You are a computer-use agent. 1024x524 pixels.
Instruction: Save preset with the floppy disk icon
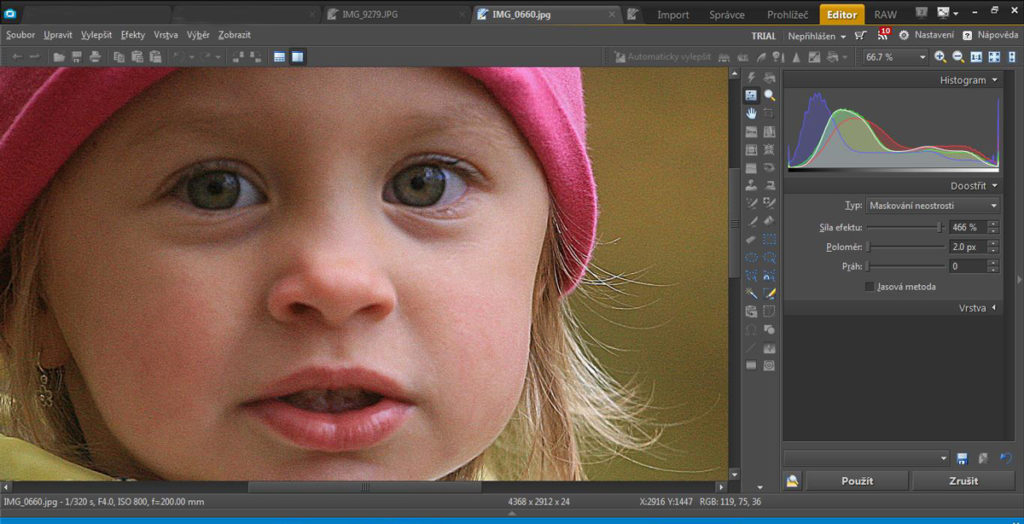point(962,458)
